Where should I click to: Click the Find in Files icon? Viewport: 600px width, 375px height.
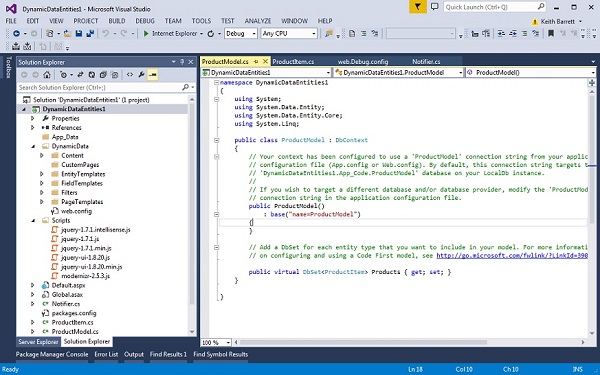328,34
